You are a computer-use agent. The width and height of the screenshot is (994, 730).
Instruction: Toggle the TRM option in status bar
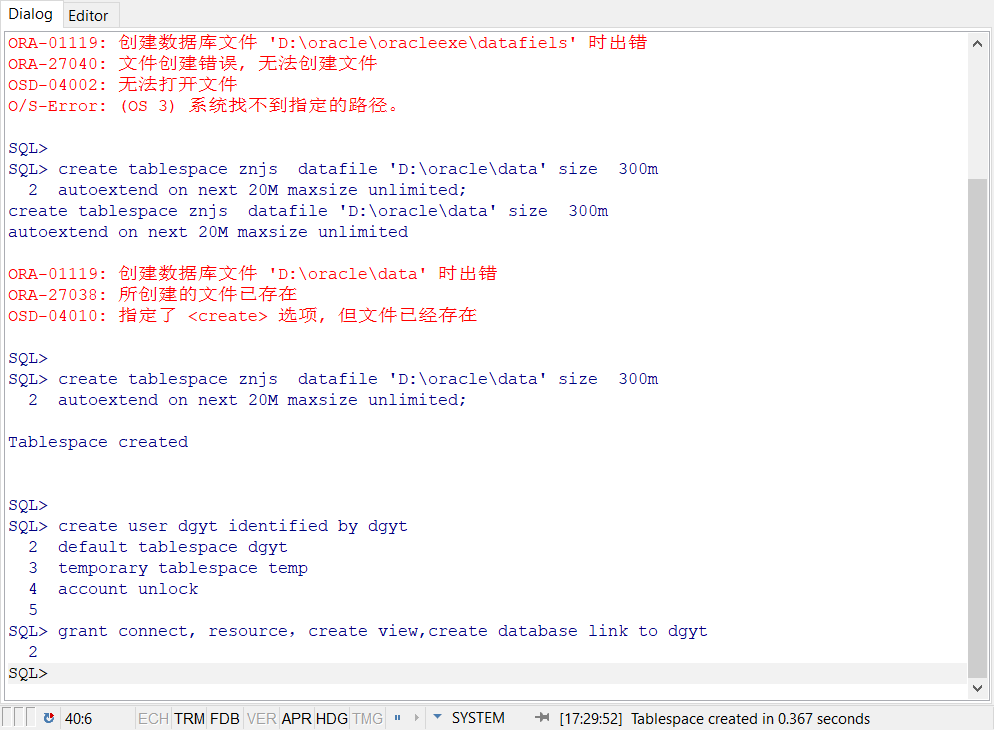click(189, 719)
